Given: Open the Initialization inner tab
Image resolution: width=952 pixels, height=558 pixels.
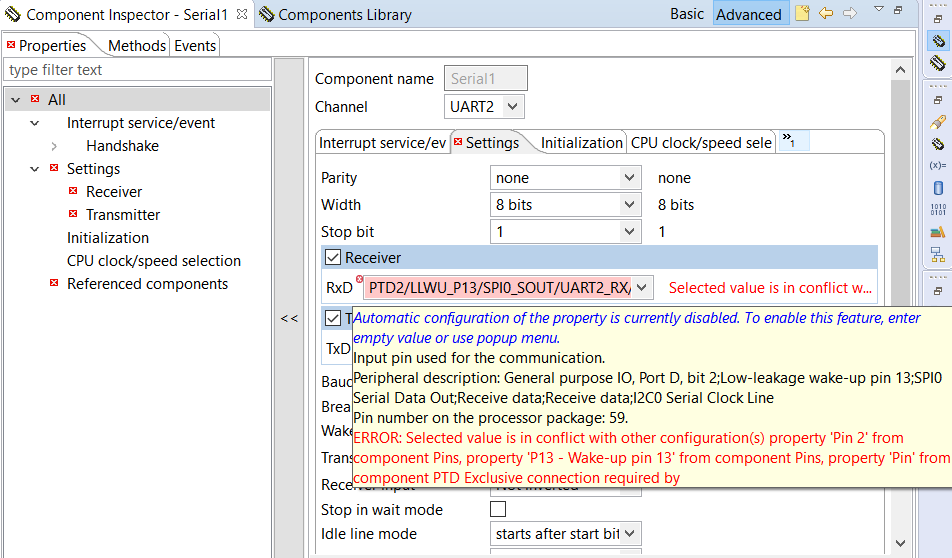Looking at the screenshot, I should (x=581, y=143).
